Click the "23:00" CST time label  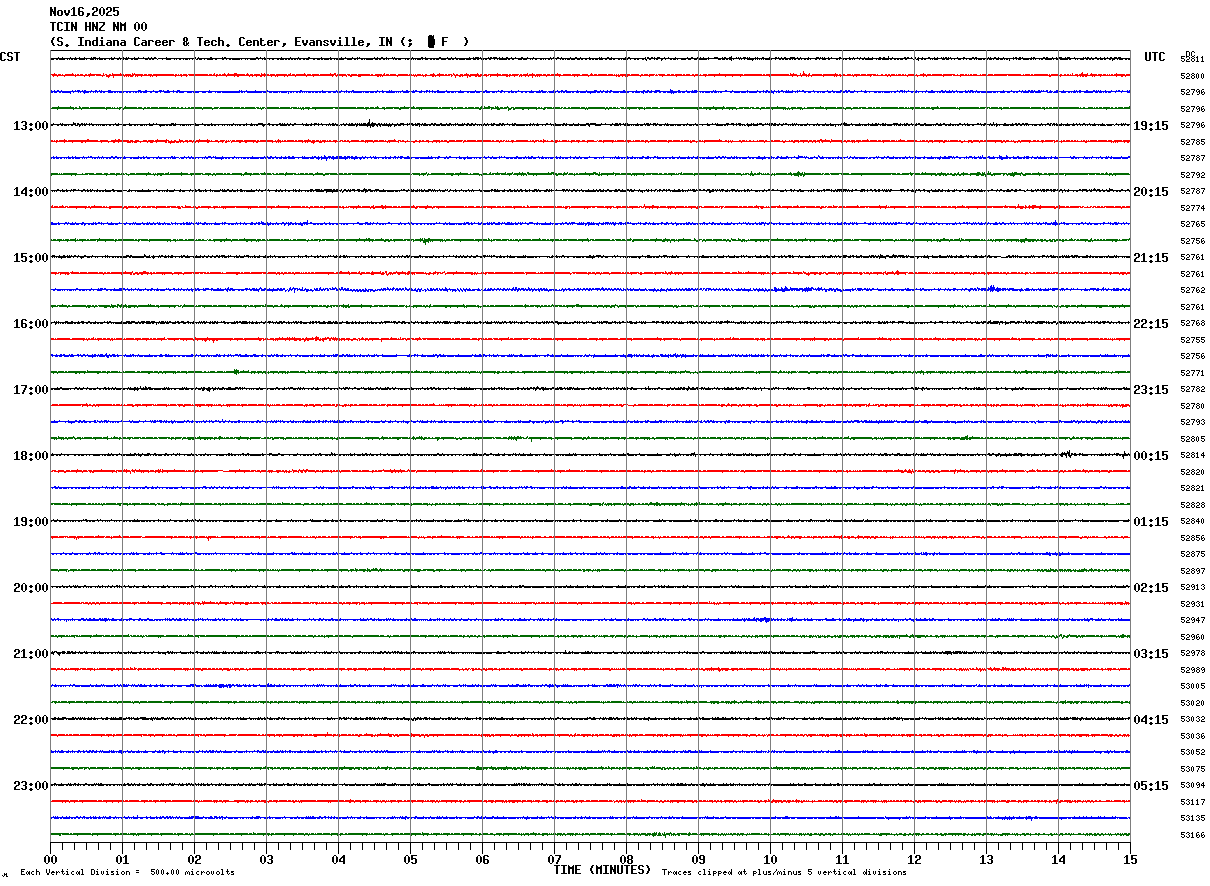pos(31,786)
